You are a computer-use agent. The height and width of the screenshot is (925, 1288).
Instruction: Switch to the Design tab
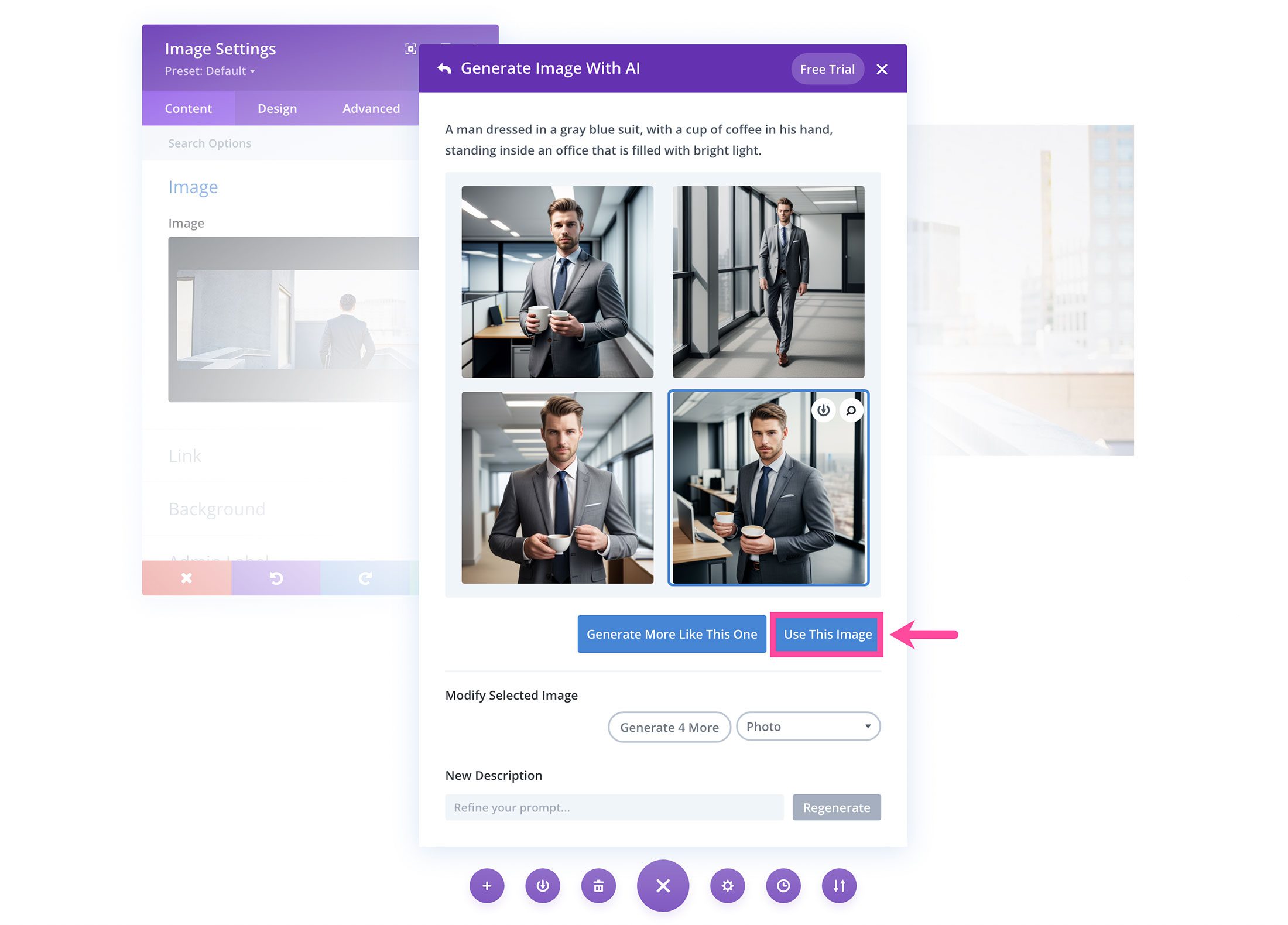point(277,108)
